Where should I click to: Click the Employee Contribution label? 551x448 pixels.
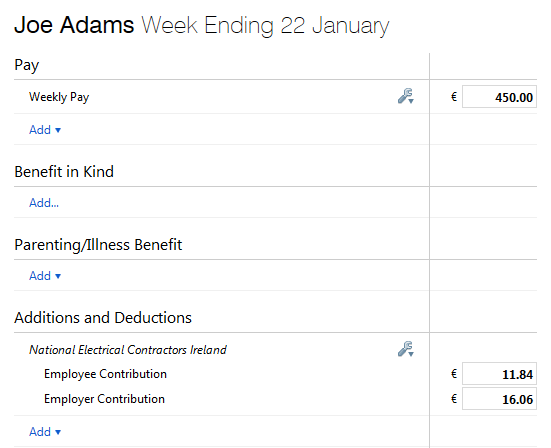[x=105, y=374]
